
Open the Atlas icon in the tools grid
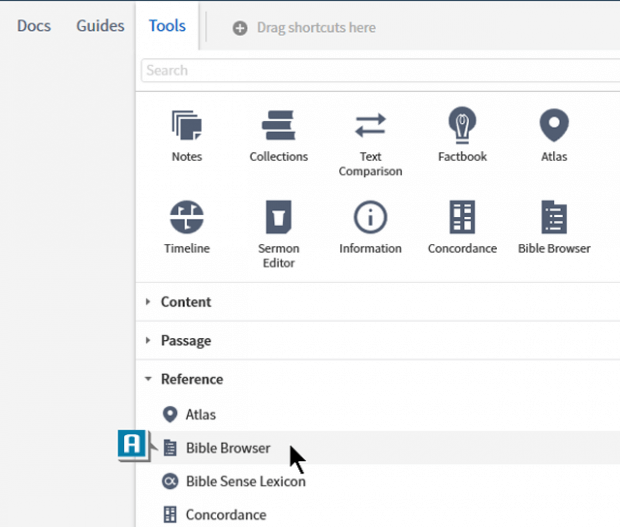click(553, 127)
